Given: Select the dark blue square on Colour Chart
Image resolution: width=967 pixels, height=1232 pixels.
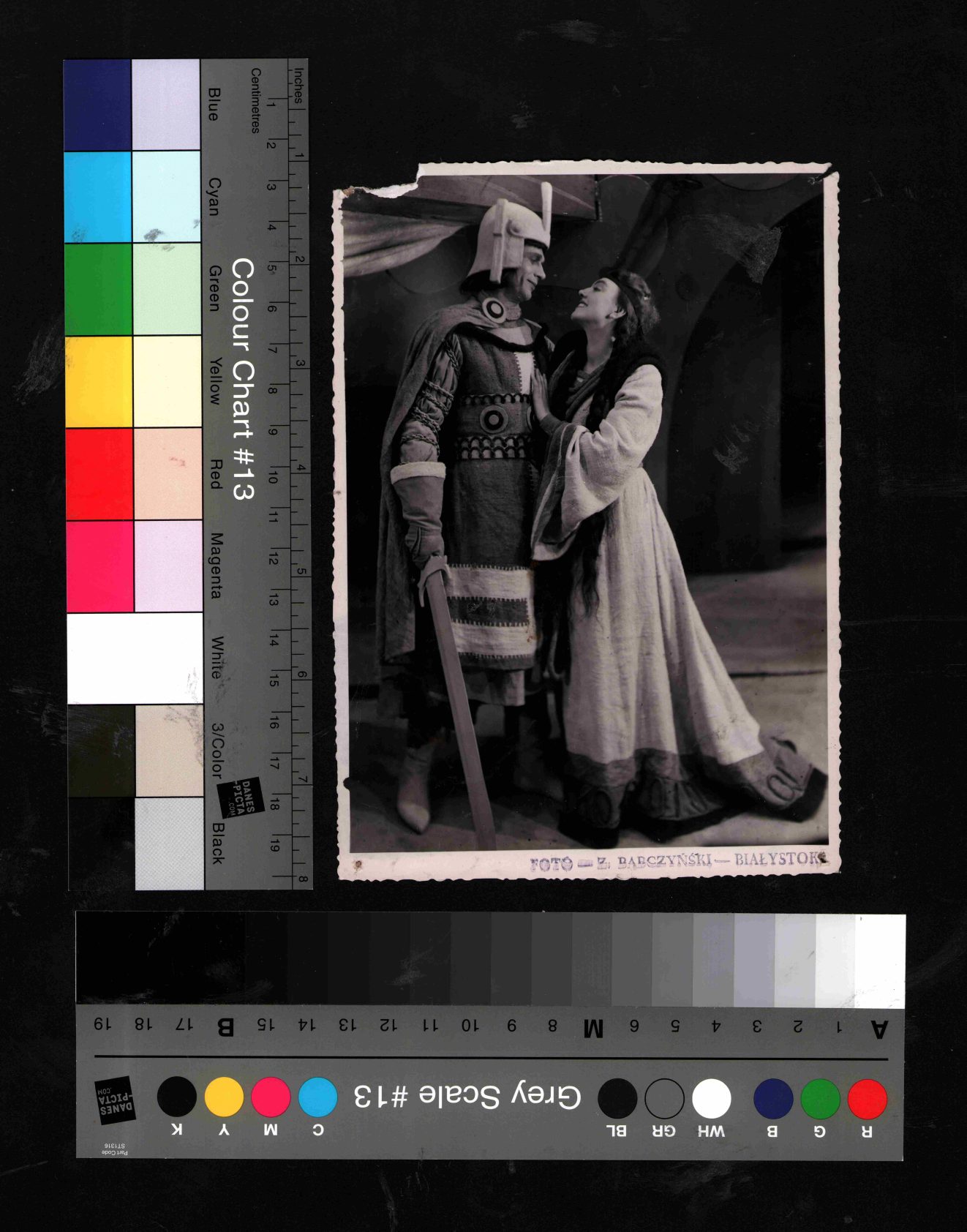Looking at the screenshot, I should pyautogui.click(x=97, y=105).
